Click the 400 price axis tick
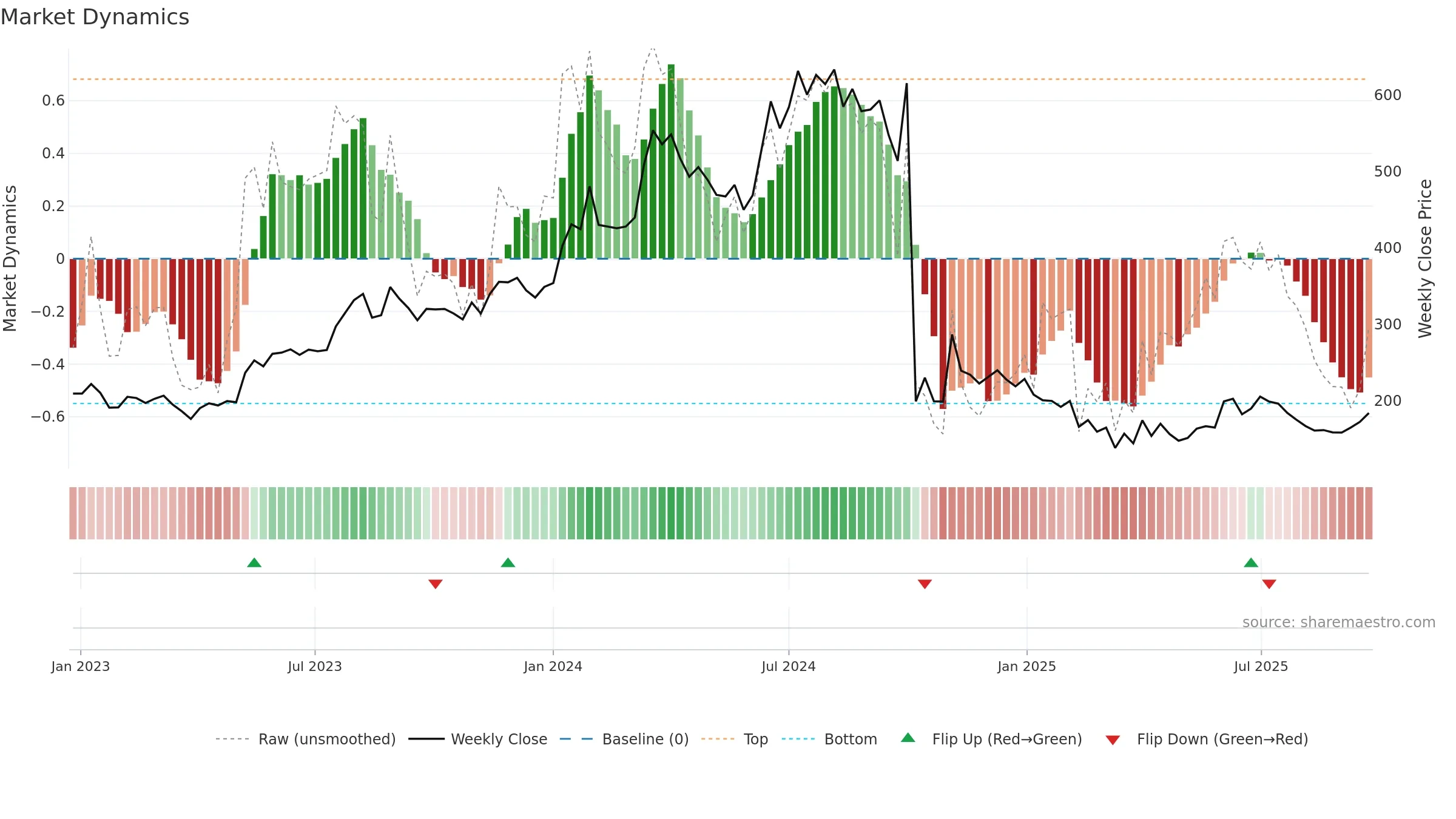 [1388, 248]
